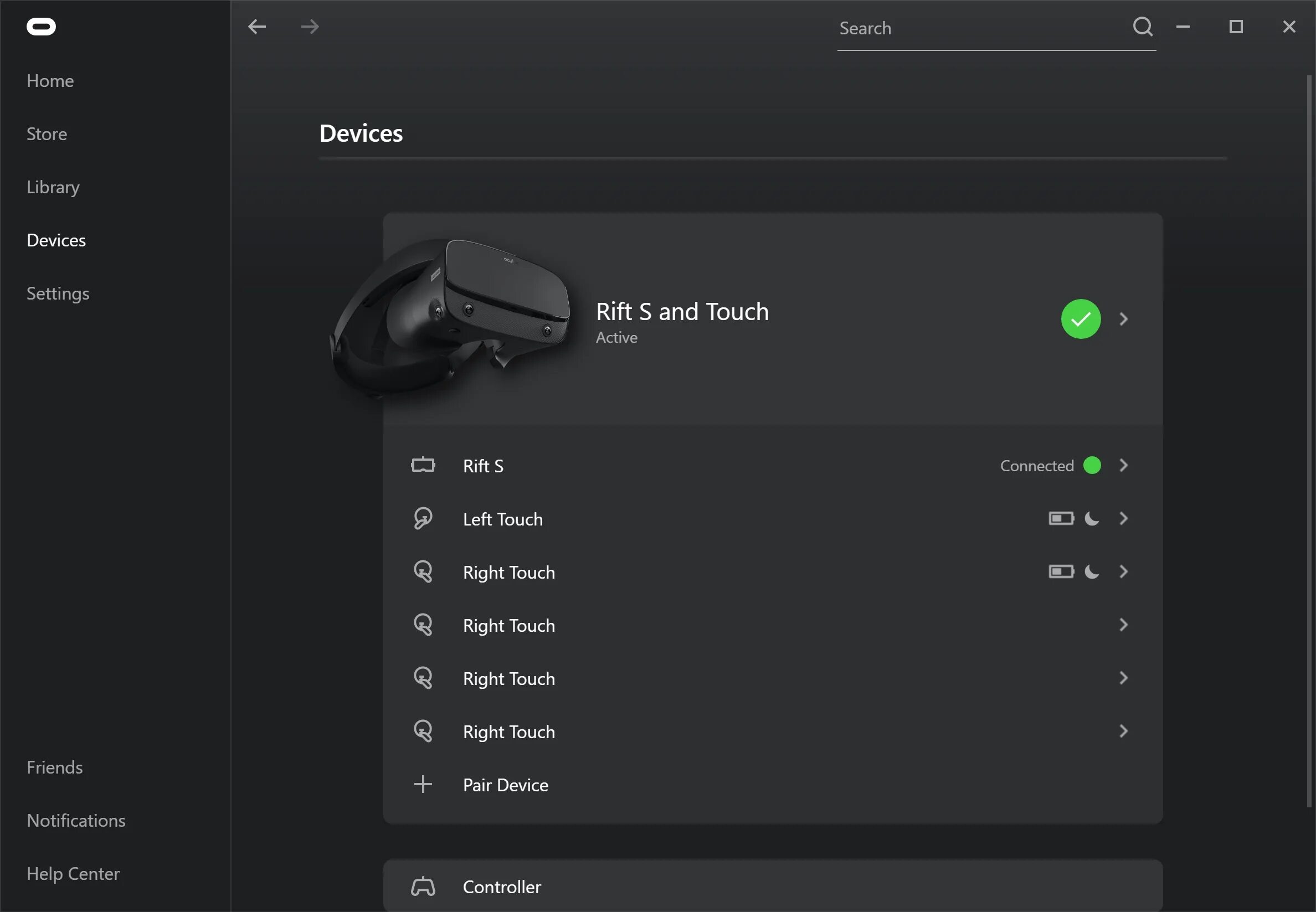Go back with the left arrow
Viewport: 1316px width, 912px height.
(257, 27)
